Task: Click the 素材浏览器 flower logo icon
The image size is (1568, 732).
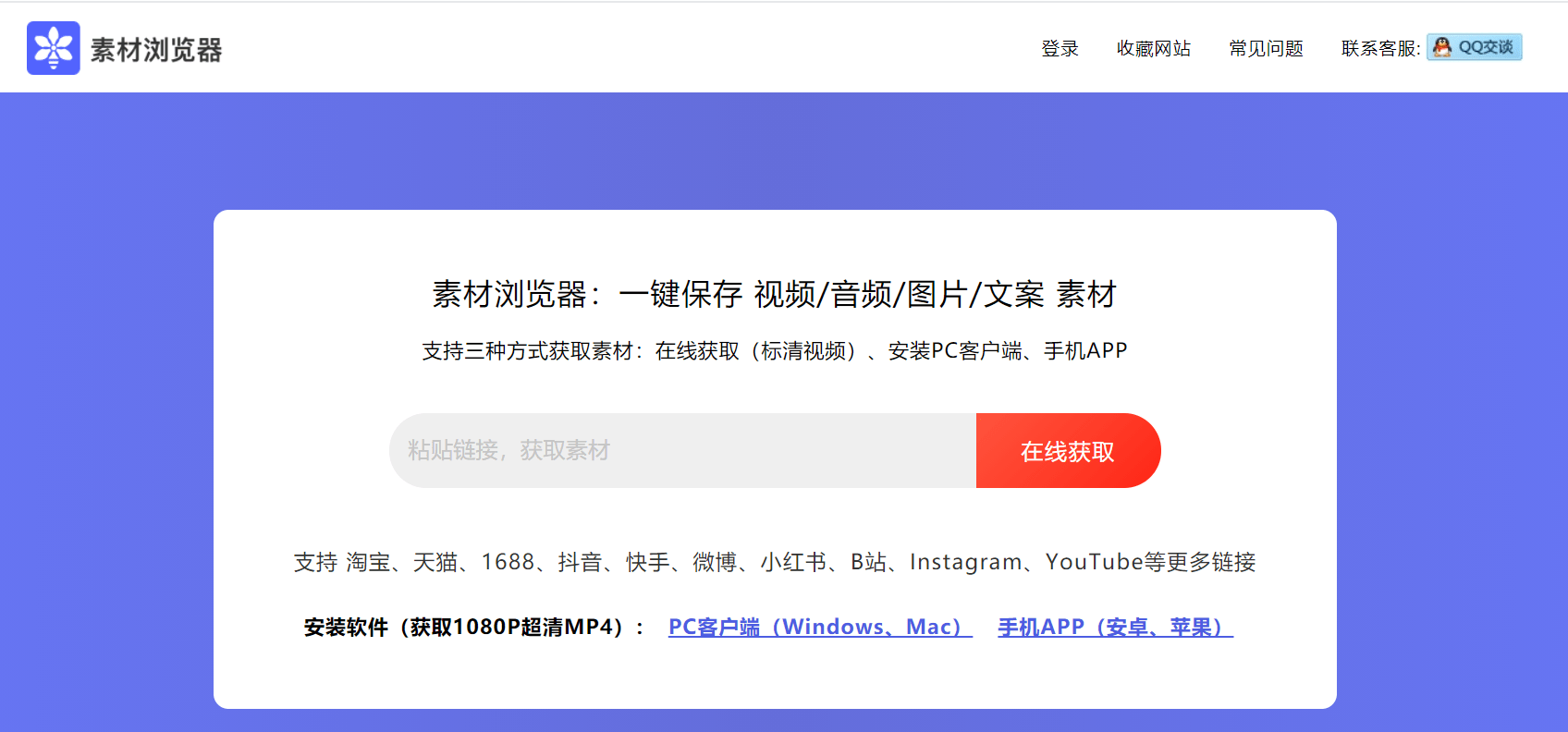Action: pyautogui.click(x=54, y=48)
